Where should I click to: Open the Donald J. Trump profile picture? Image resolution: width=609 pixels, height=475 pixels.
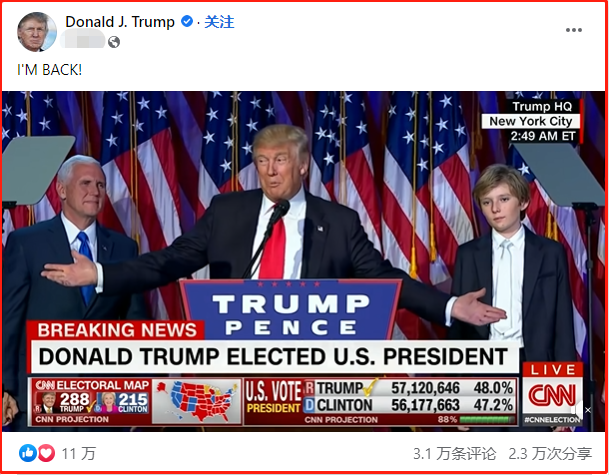[x=37, y=31]
